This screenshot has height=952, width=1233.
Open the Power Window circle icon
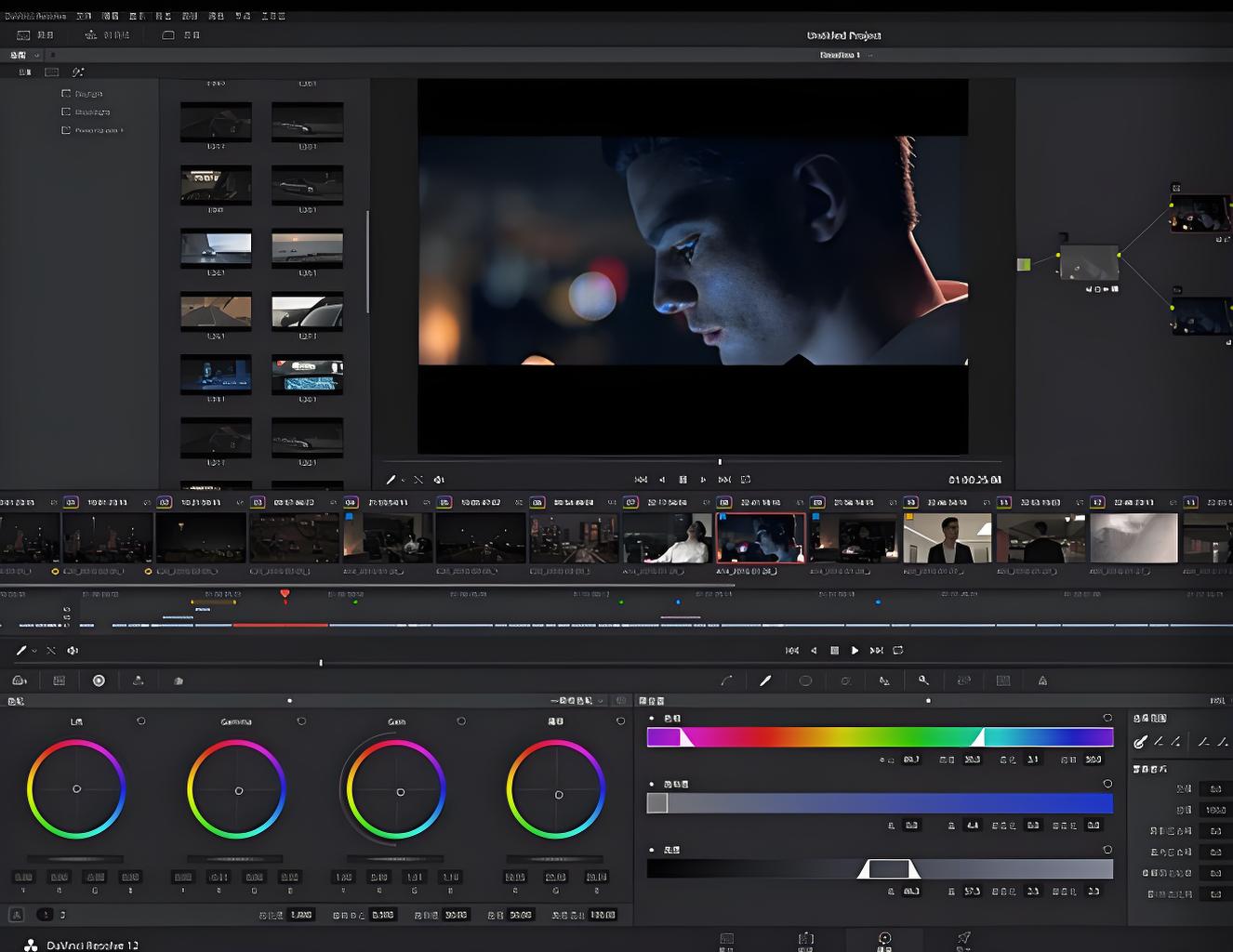coord(805,681)
